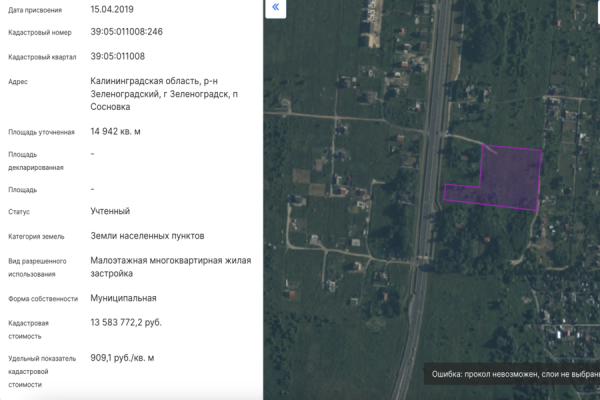Click the cadastral quarter 39:05:011008 value
The image size is (600, 400).
[x=117, y=56]
